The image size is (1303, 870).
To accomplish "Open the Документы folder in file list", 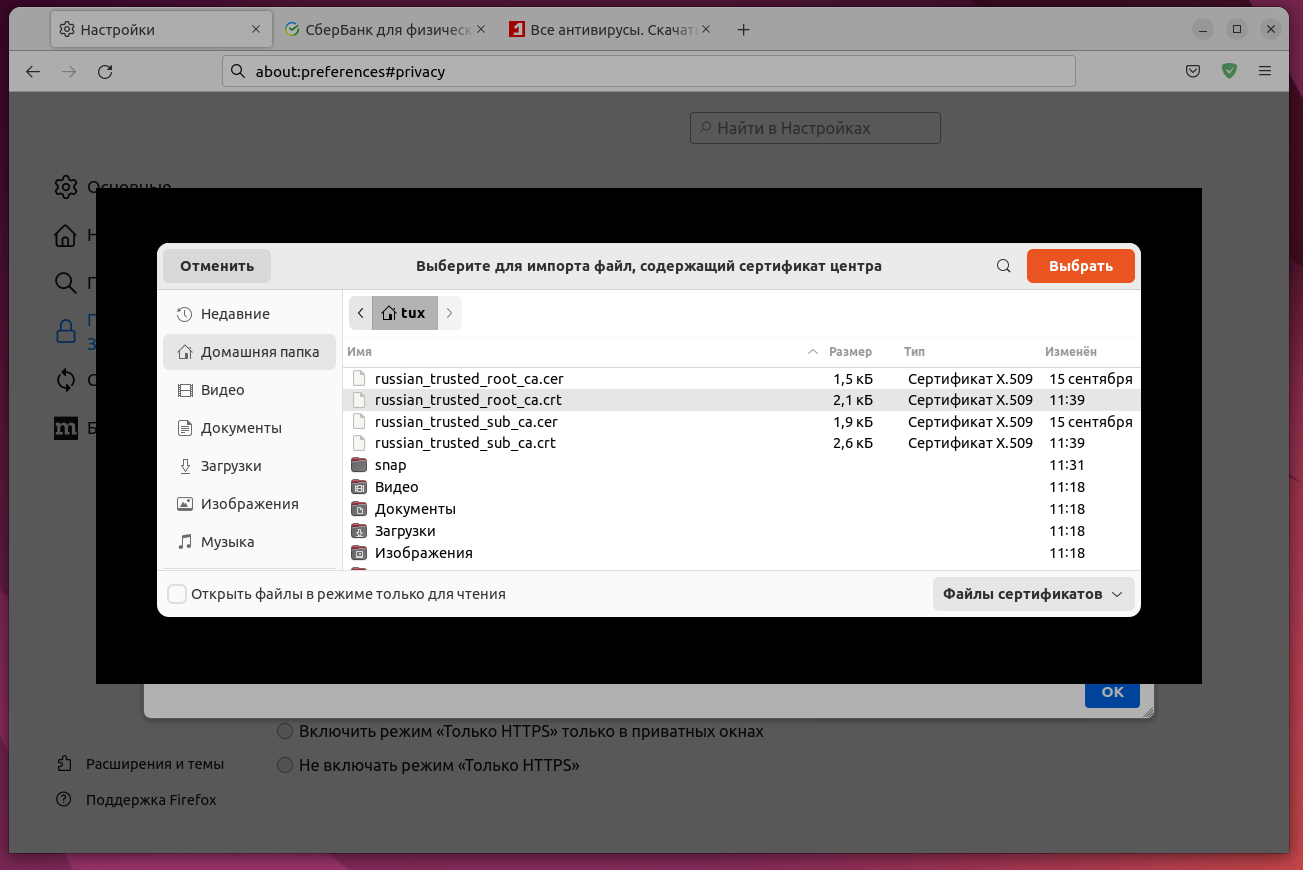I will pos(742,509).
